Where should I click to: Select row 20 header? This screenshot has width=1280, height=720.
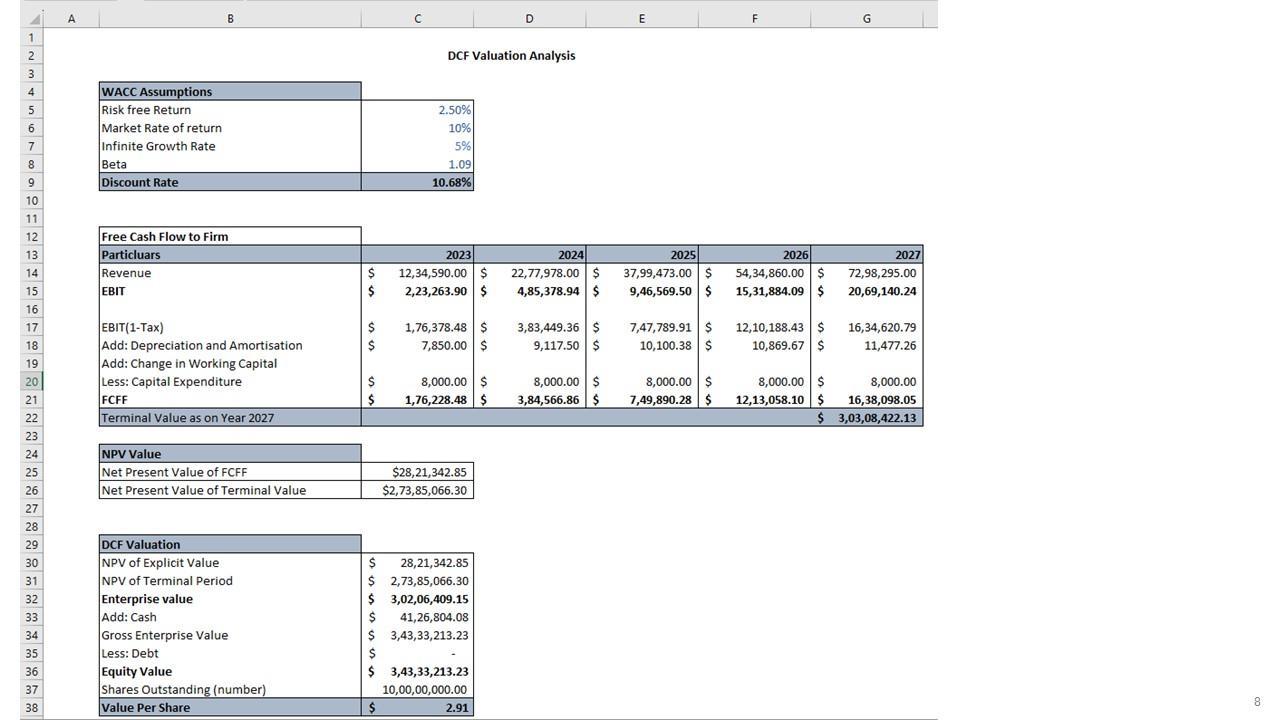[32, 381]
